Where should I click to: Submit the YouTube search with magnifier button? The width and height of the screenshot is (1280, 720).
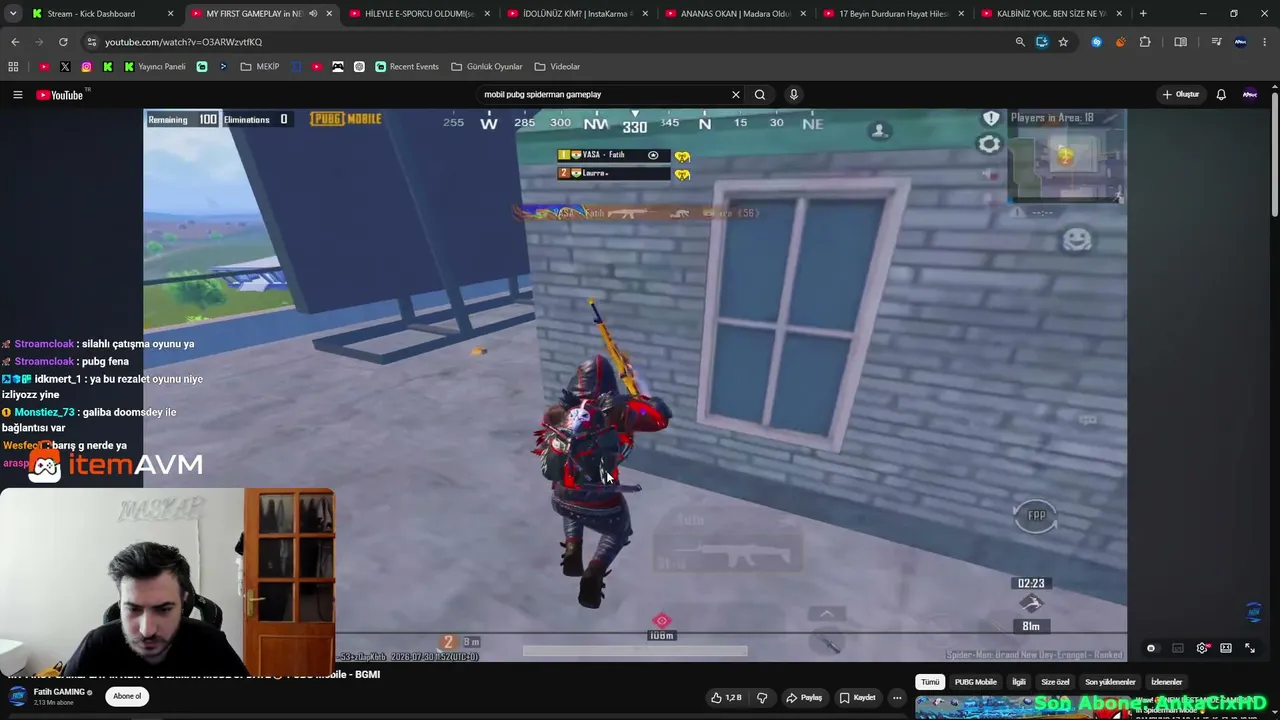(x=760, y=95)
